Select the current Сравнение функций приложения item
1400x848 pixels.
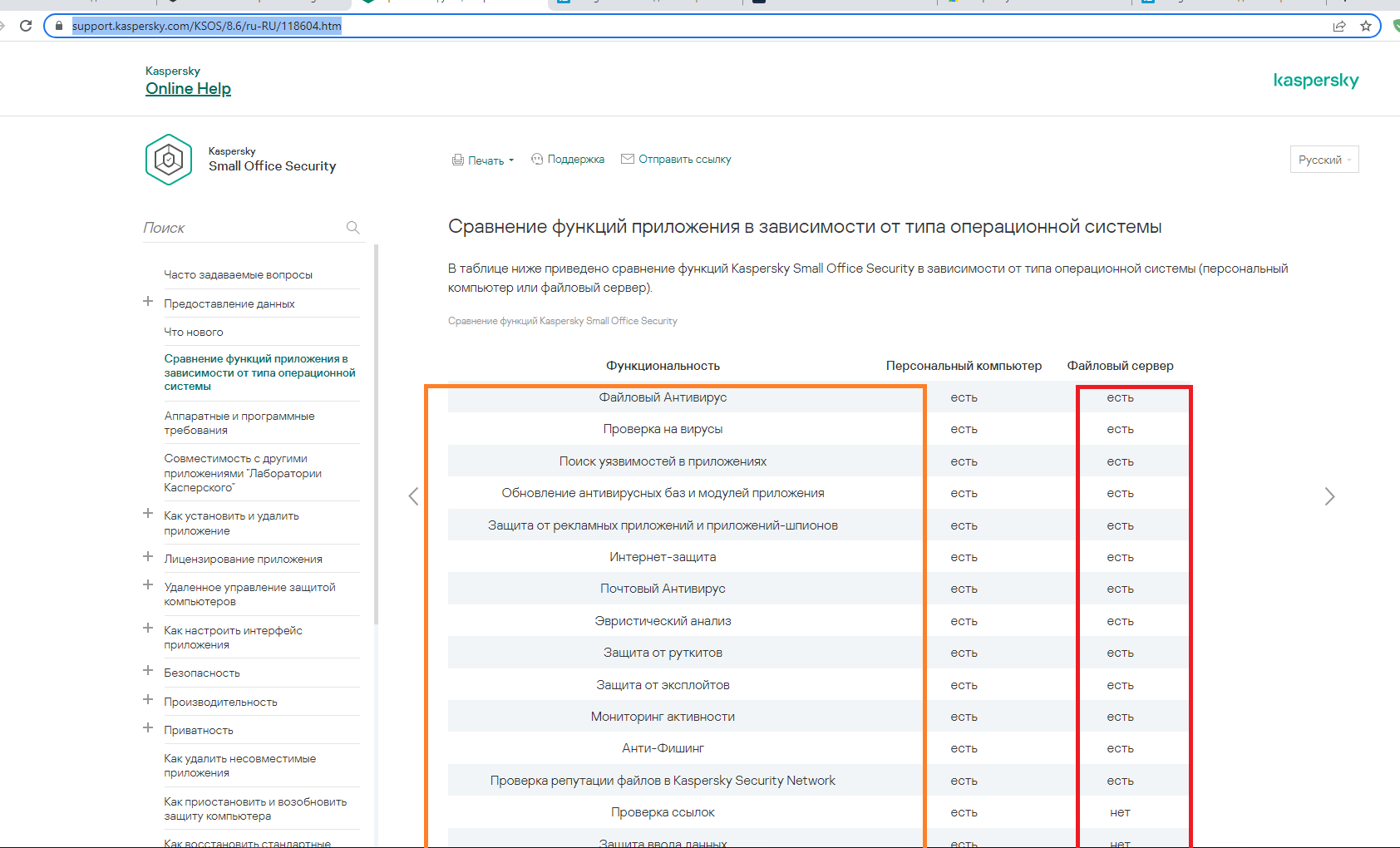click(x=259, y=372)
